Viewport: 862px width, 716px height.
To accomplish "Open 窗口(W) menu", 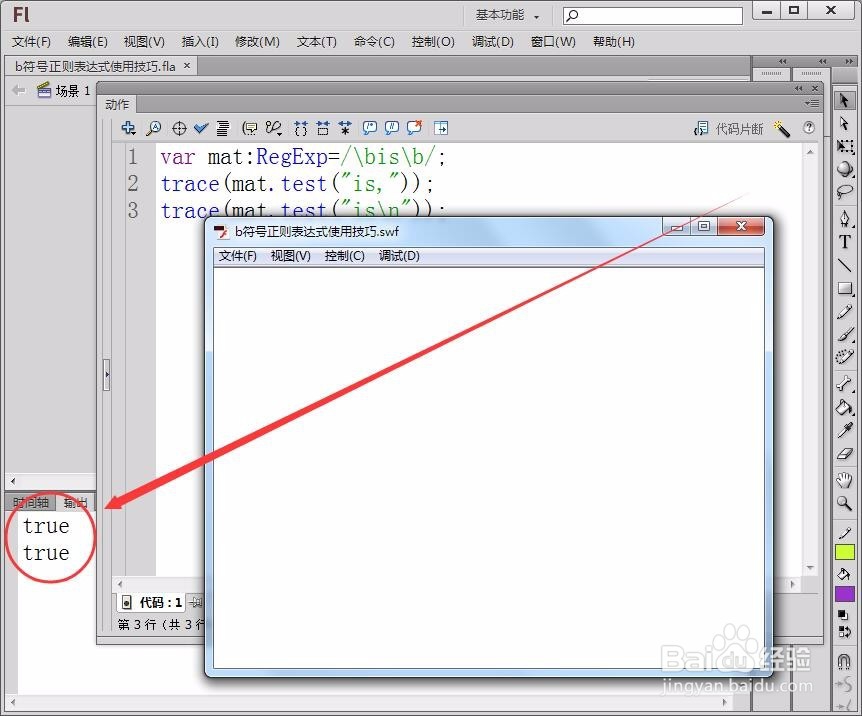I will [553, 42].
